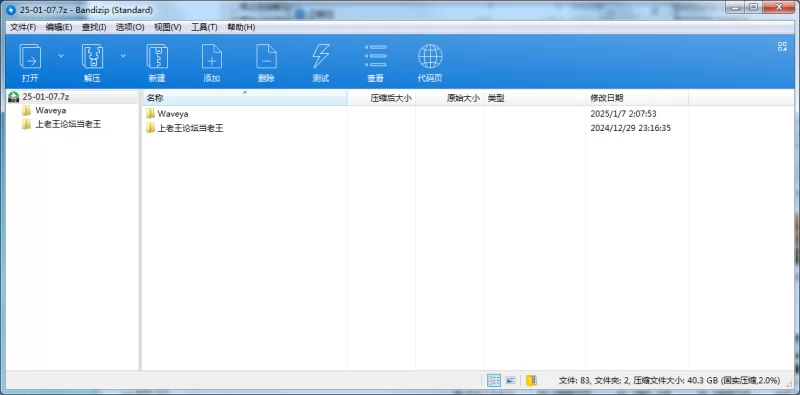800x395 pixels.
Task: Click the 测试 (Test) lightning icon
Action: tap(321, 56)
